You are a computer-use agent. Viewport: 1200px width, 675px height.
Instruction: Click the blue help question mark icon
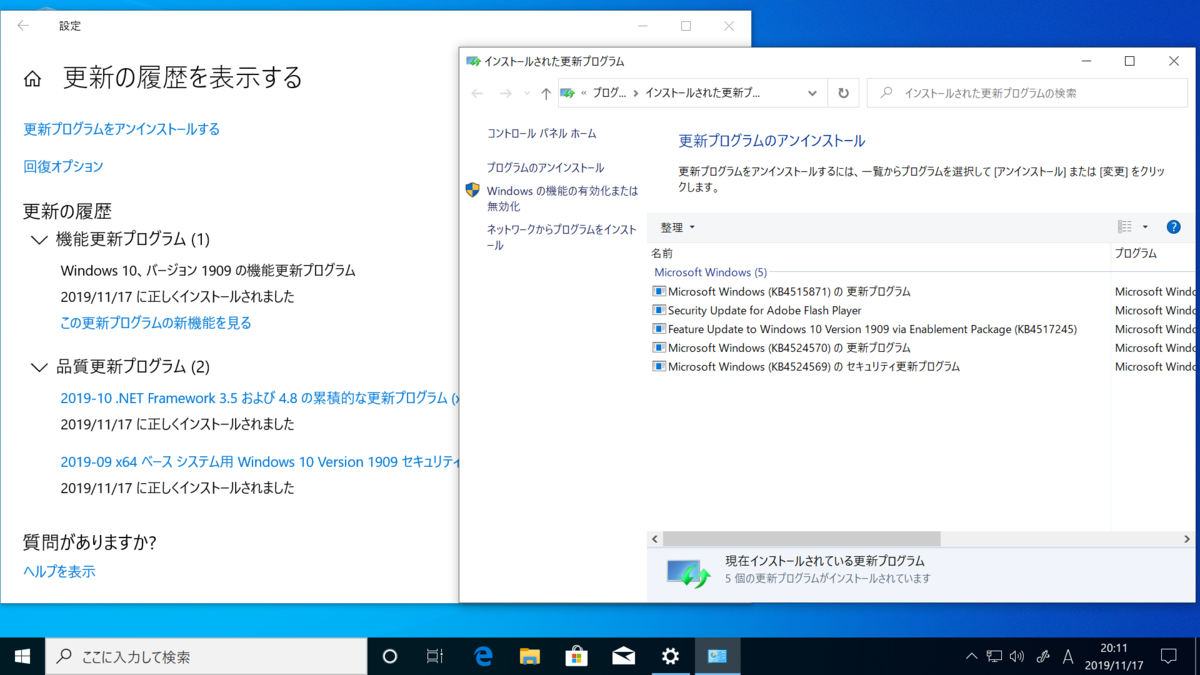1174,227
